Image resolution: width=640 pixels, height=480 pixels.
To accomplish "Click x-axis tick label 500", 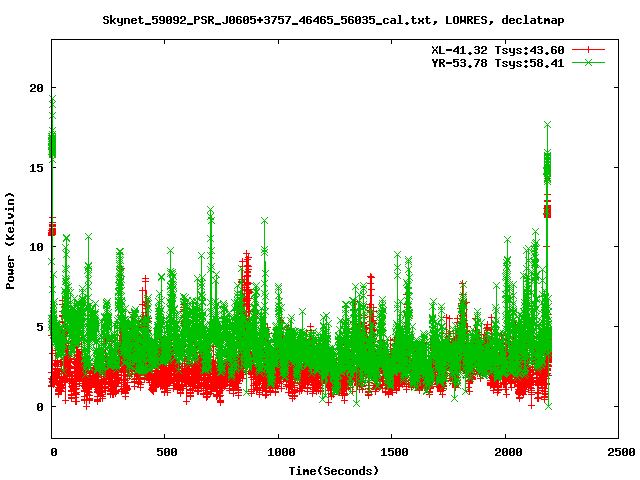I will click(x=167, y=452).
